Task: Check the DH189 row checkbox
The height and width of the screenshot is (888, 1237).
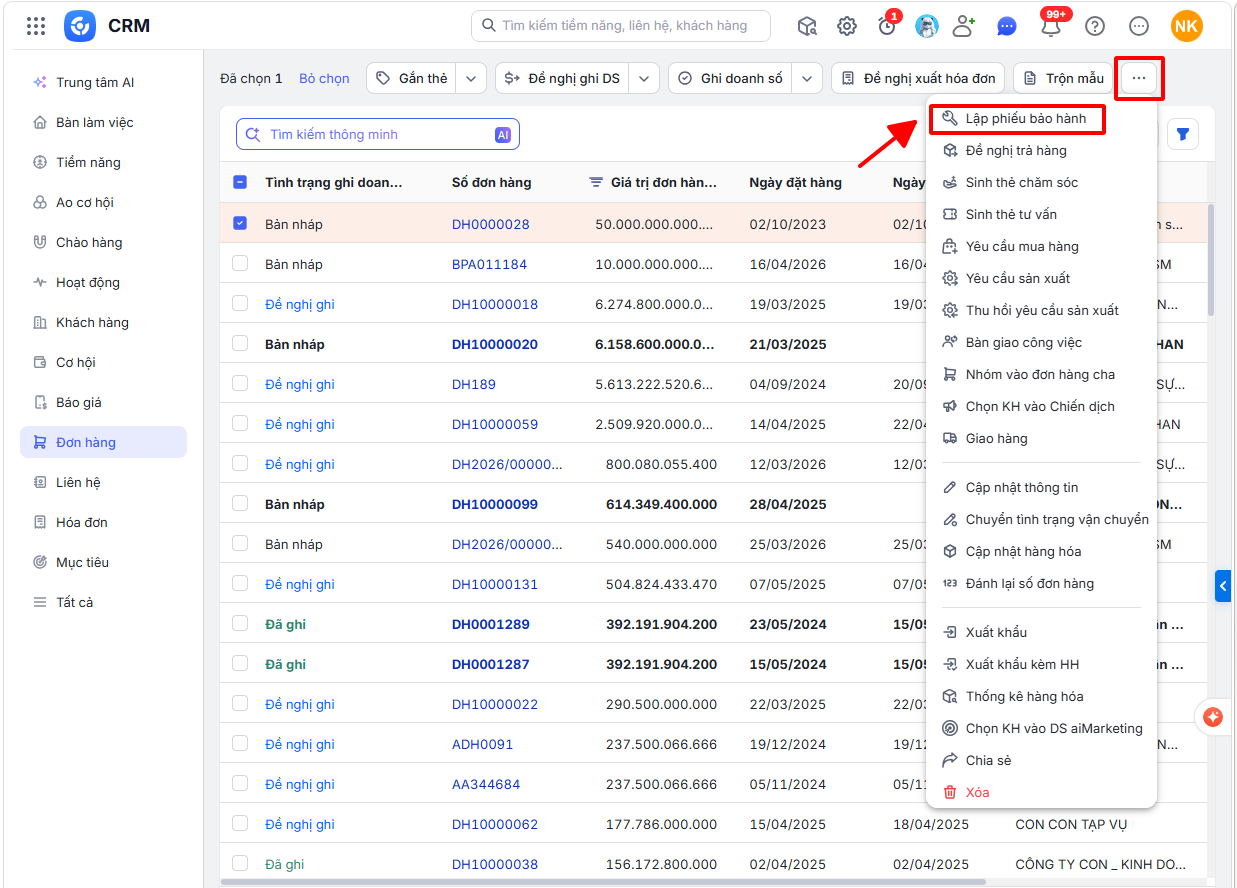Action: tap(240, 383)
